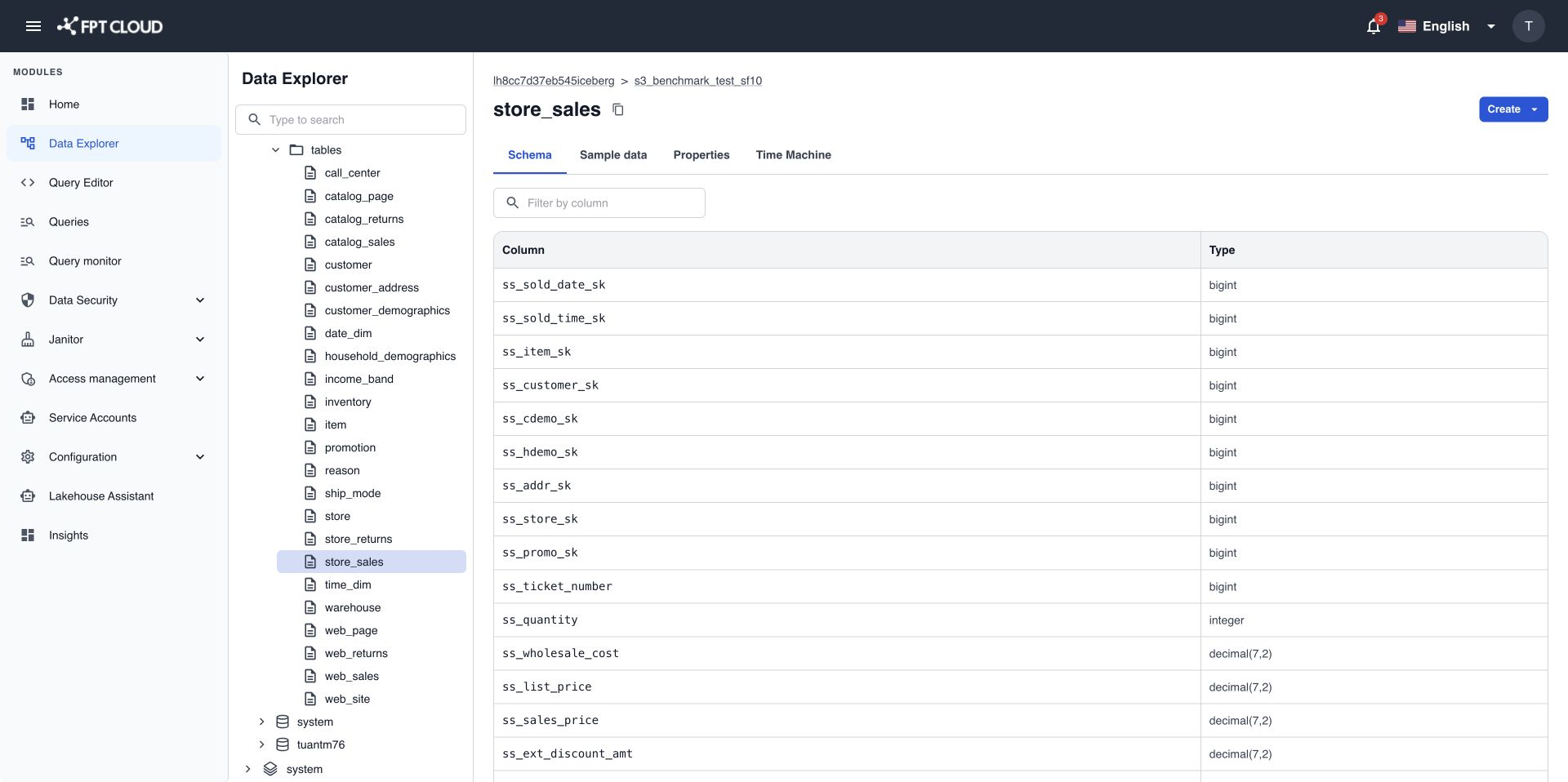Click the Type to search field
Image resolution: width=1568 pixels, height=782 pixels.
click(350, 120)
